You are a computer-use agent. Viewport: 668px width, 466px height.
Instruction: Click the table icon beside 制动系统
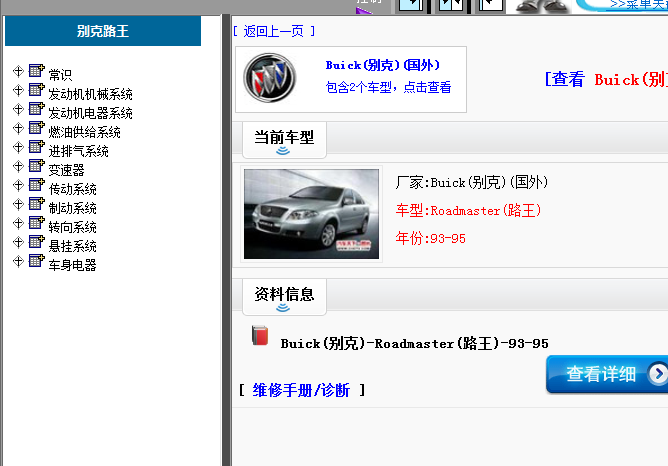pyautogui.click(x=37, y=204)
